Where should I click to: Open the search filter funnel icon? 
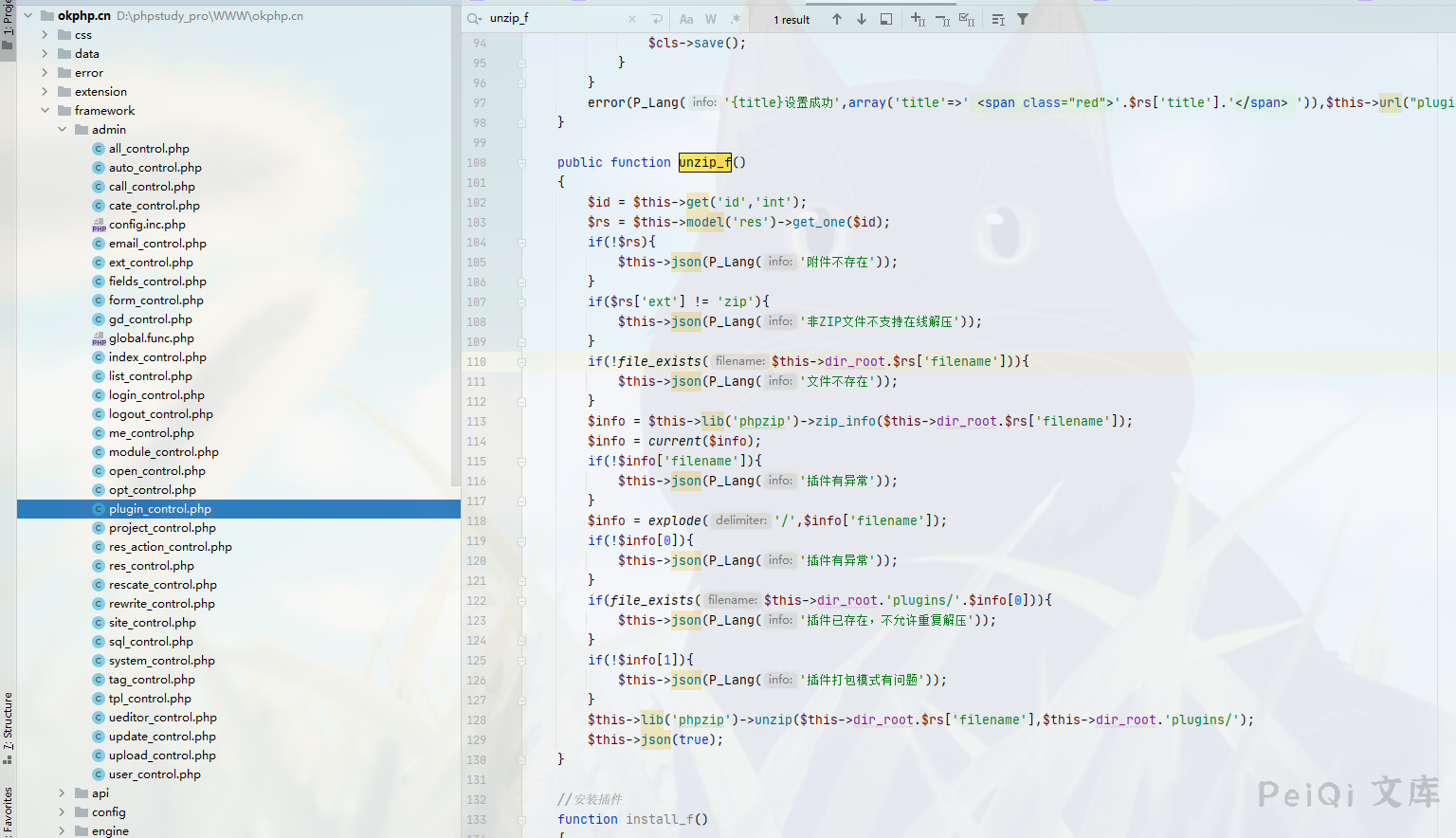tap(1023, 19)
